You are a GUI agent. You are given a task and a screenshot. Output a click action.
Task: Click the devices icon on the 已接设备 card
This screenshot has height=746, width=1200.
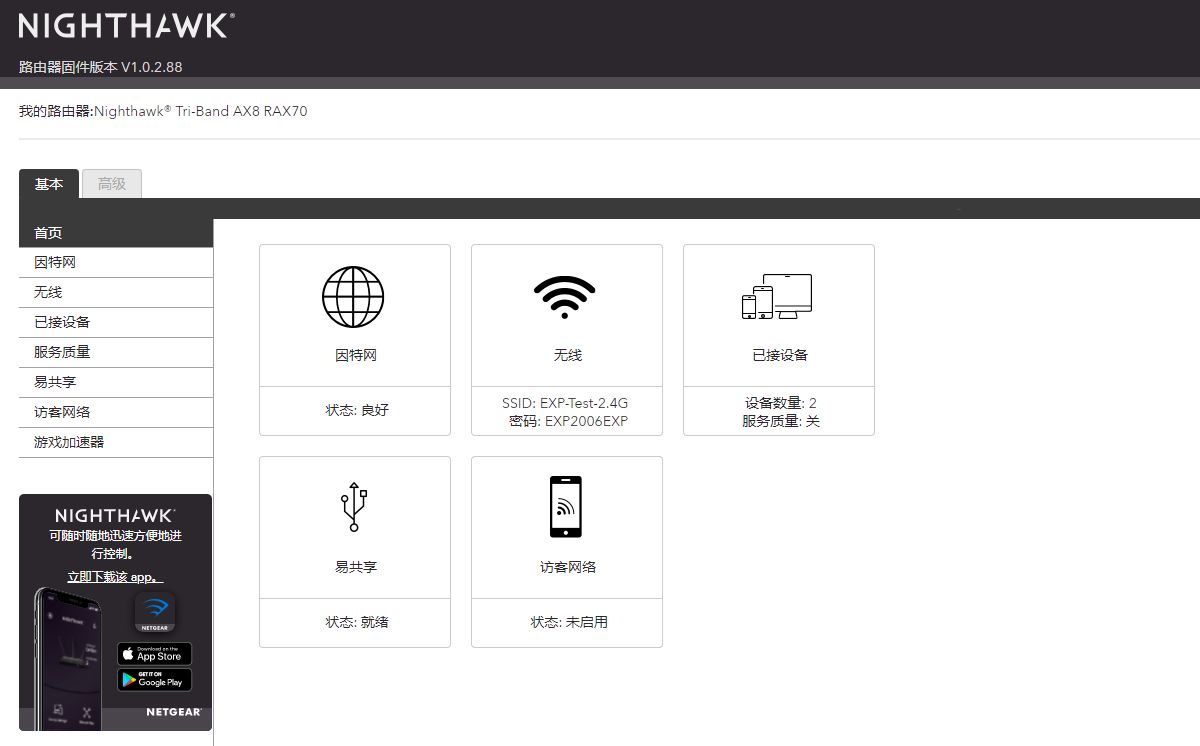(x=777, y=297)
